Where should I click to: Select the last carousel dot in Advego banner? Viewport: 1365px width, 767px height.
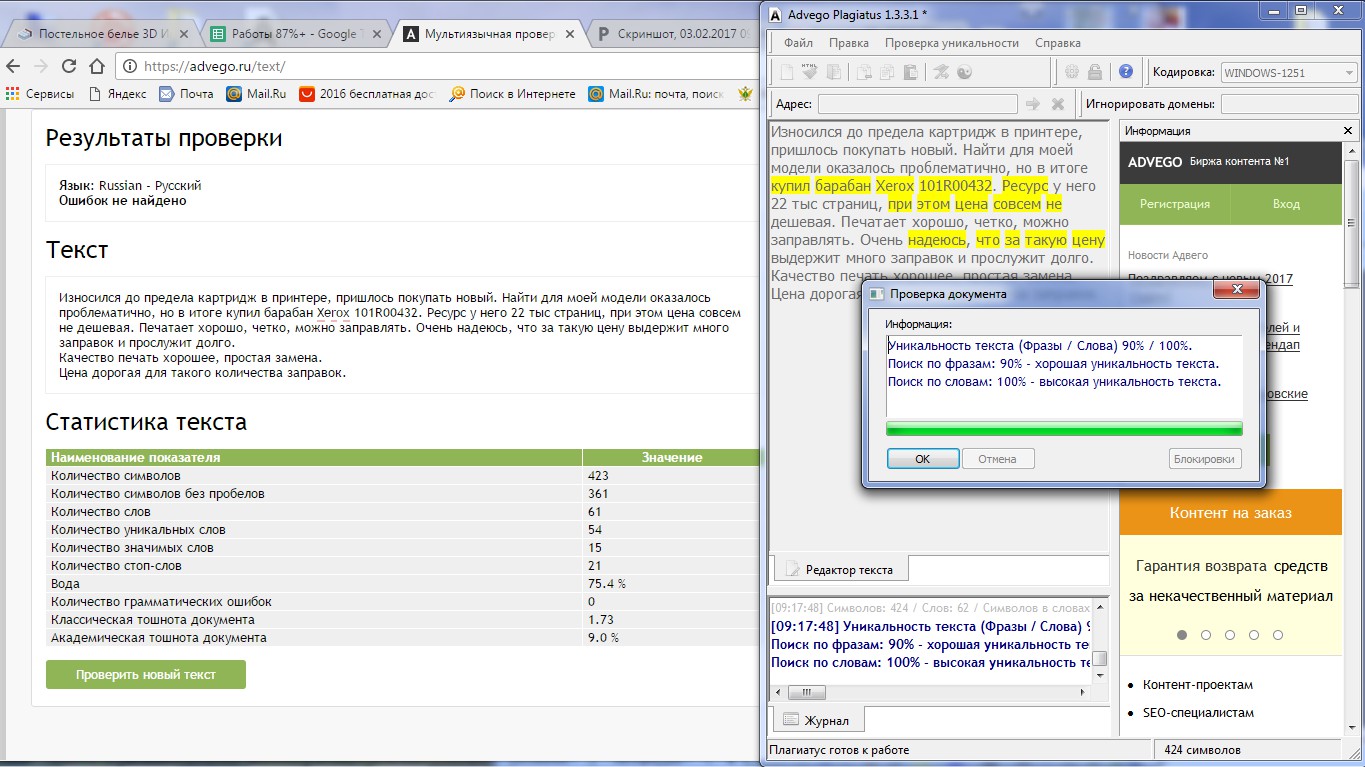tap(1278, 635)
